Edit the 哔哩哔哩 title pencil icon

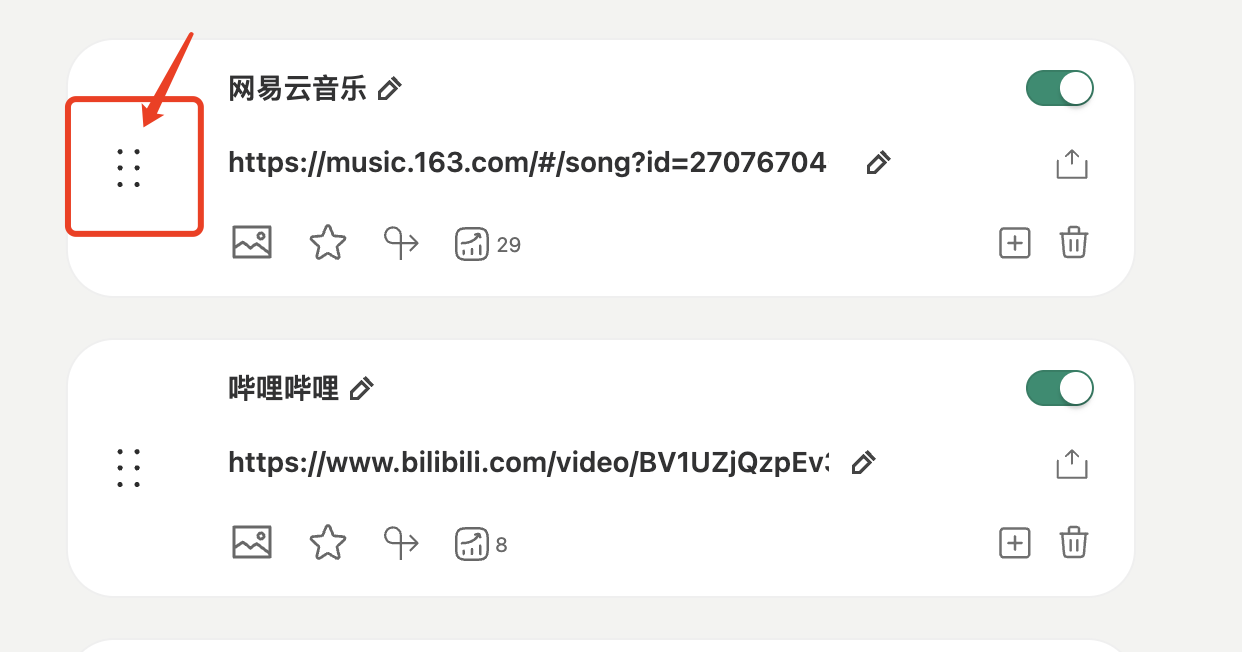[x=362, y=388]
